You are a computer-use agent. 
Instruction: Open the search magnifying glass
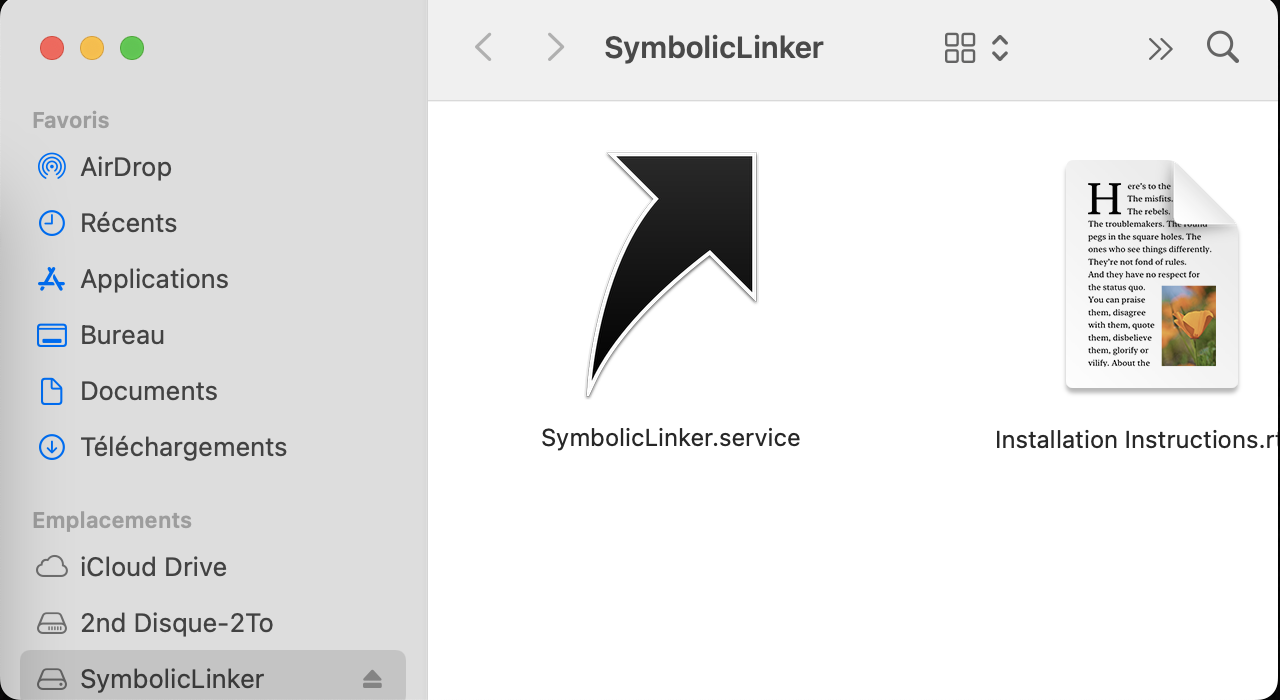[x=1222, y=47]
